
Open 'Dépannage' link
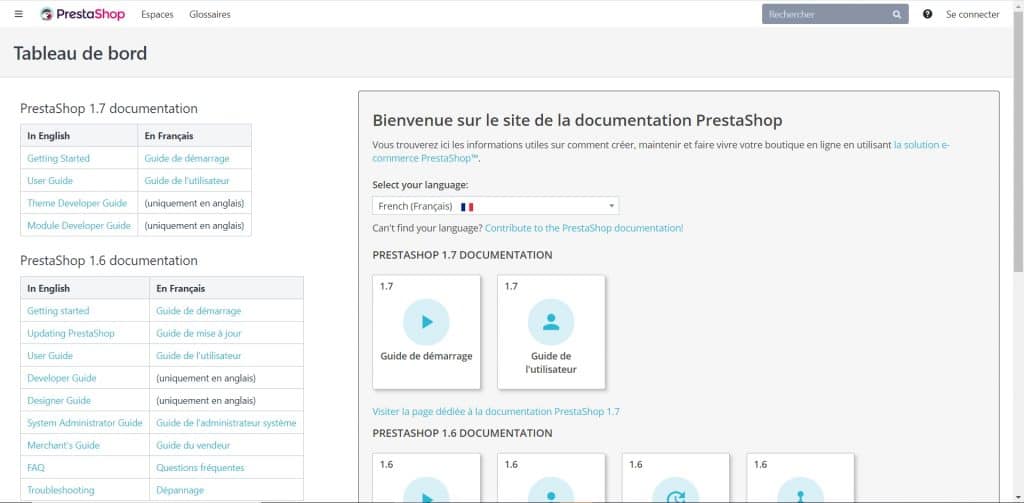coord(180,490)
